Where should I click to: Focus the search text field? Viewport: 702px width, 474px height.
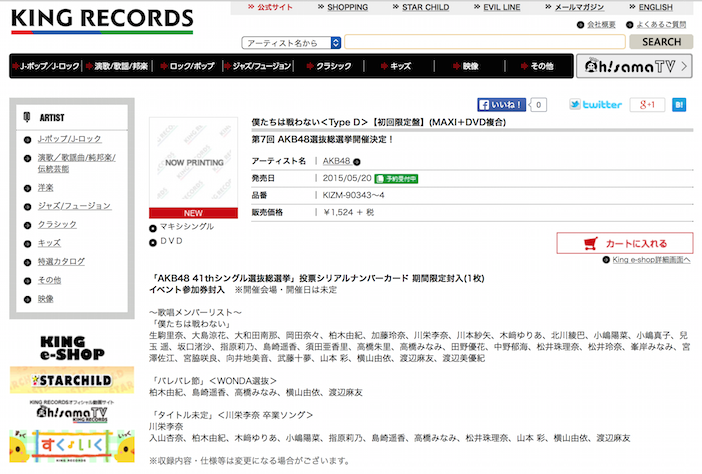pos(485,42)
